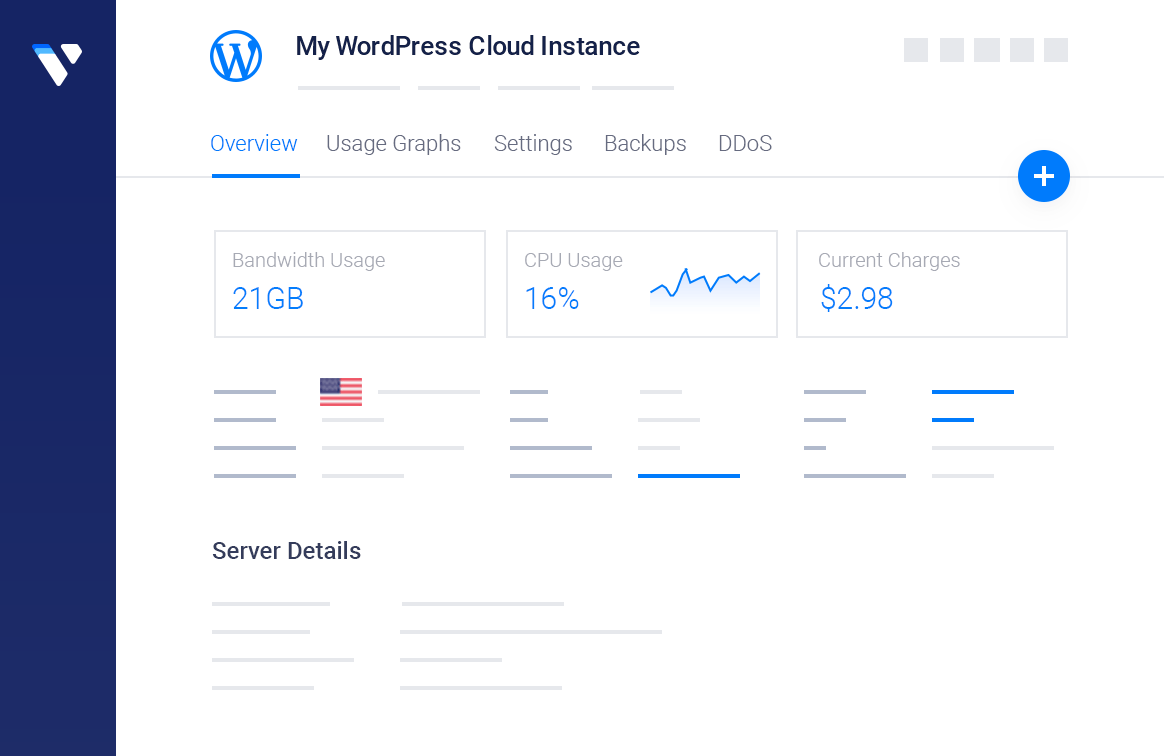Viewport: 1164px width, 756px height.
Task: Open the DDoS tab
Action: (745, 144)
